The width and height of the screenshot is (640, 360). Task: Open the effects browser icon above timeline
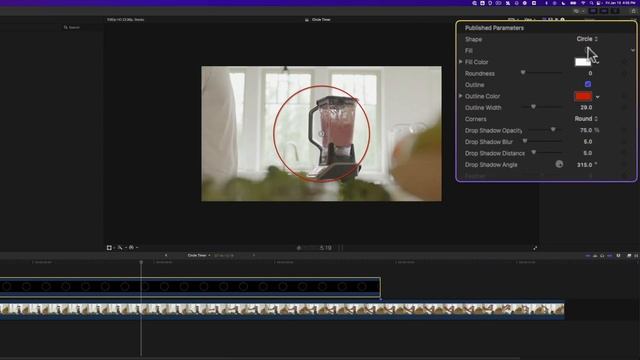629,256
